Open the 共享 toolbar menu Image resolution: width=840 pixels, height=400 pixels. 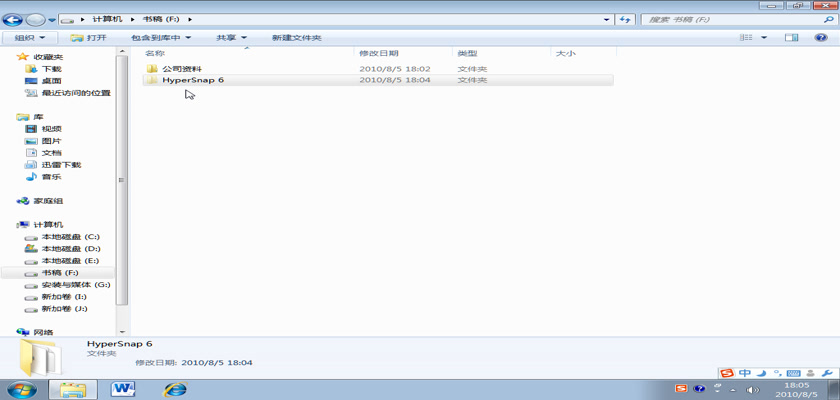[231, 38]
